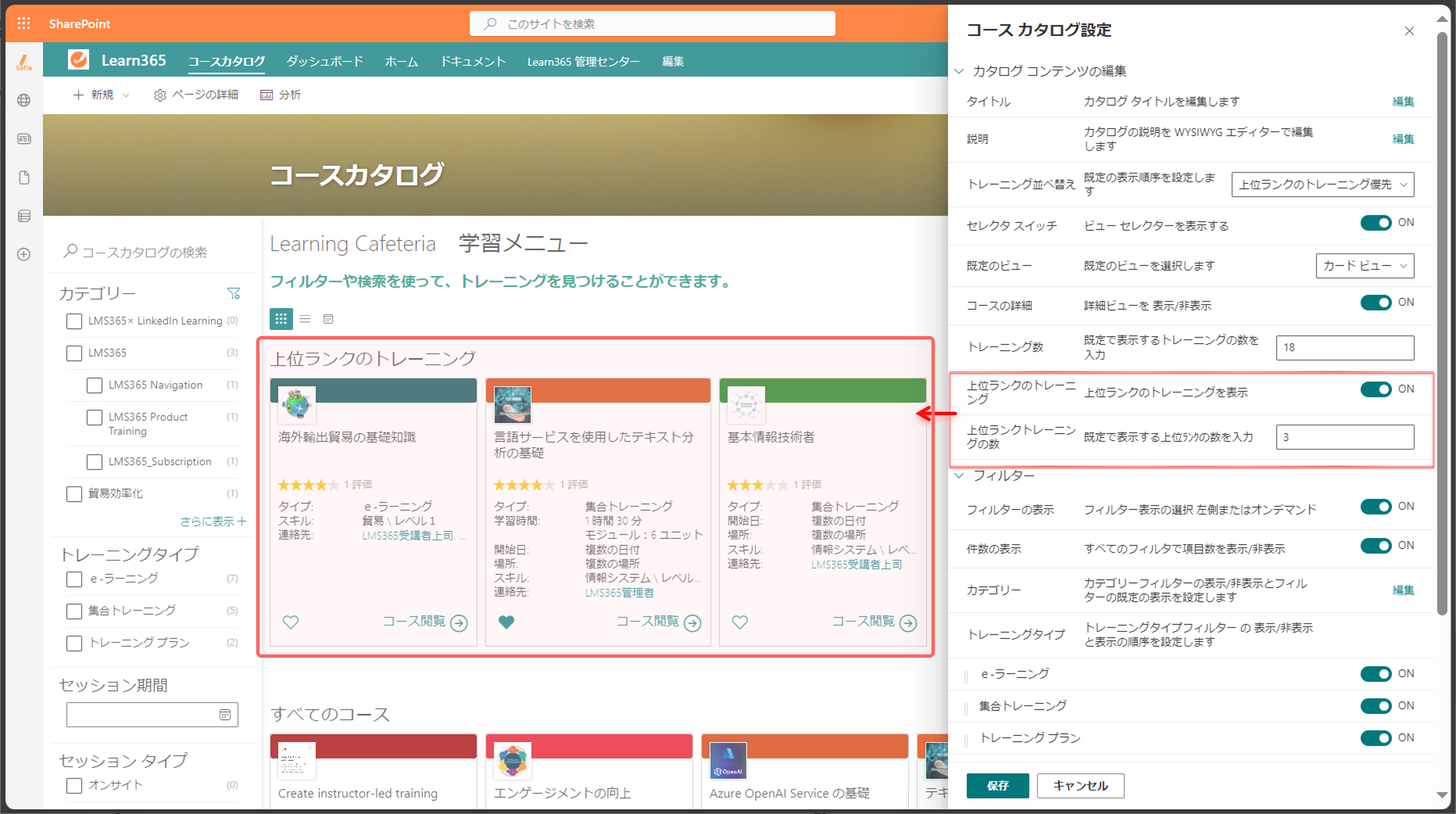Toggle フィルターの表示 switch
The height and width of the screenshot is (814, 1456).
pos(1376,507)
